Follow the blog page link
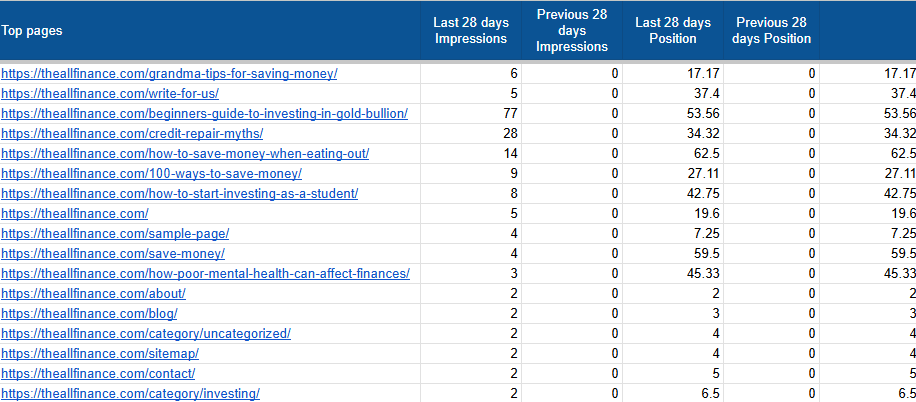The height and width of the screenshot is (402, 916). click(x=89, y=313)
